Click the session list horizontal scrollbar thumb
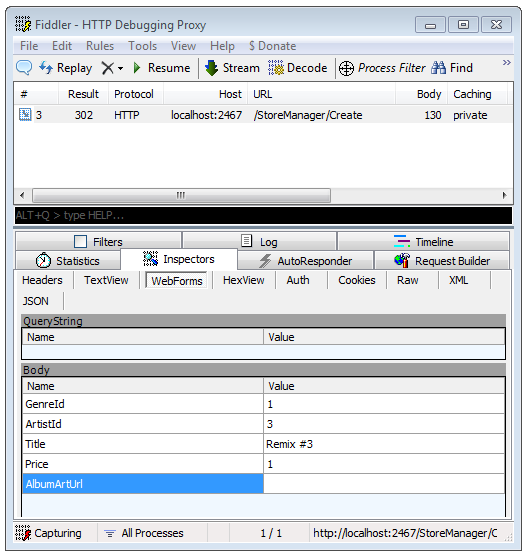This screenshot has width=526, height=554. tap(181, 195)
